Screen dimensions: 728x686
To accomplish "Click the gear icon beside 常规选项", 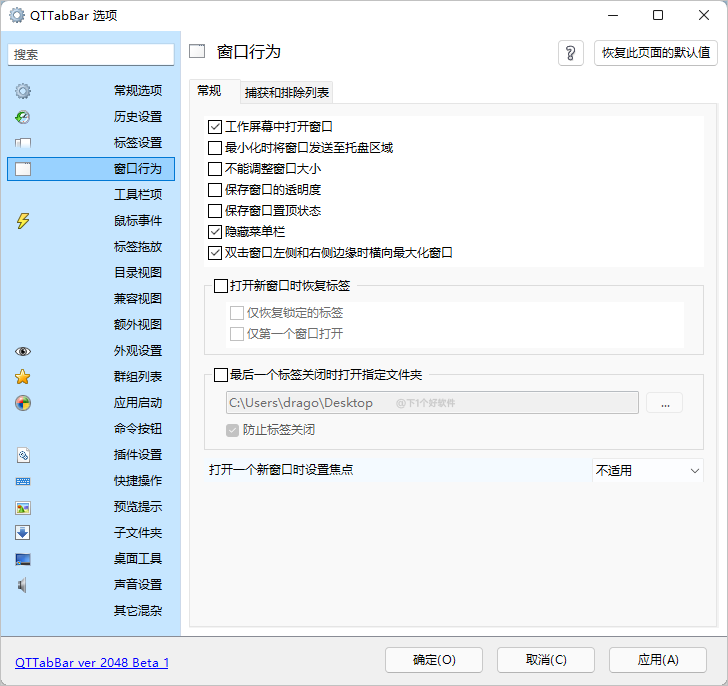I will click(23, 91).
